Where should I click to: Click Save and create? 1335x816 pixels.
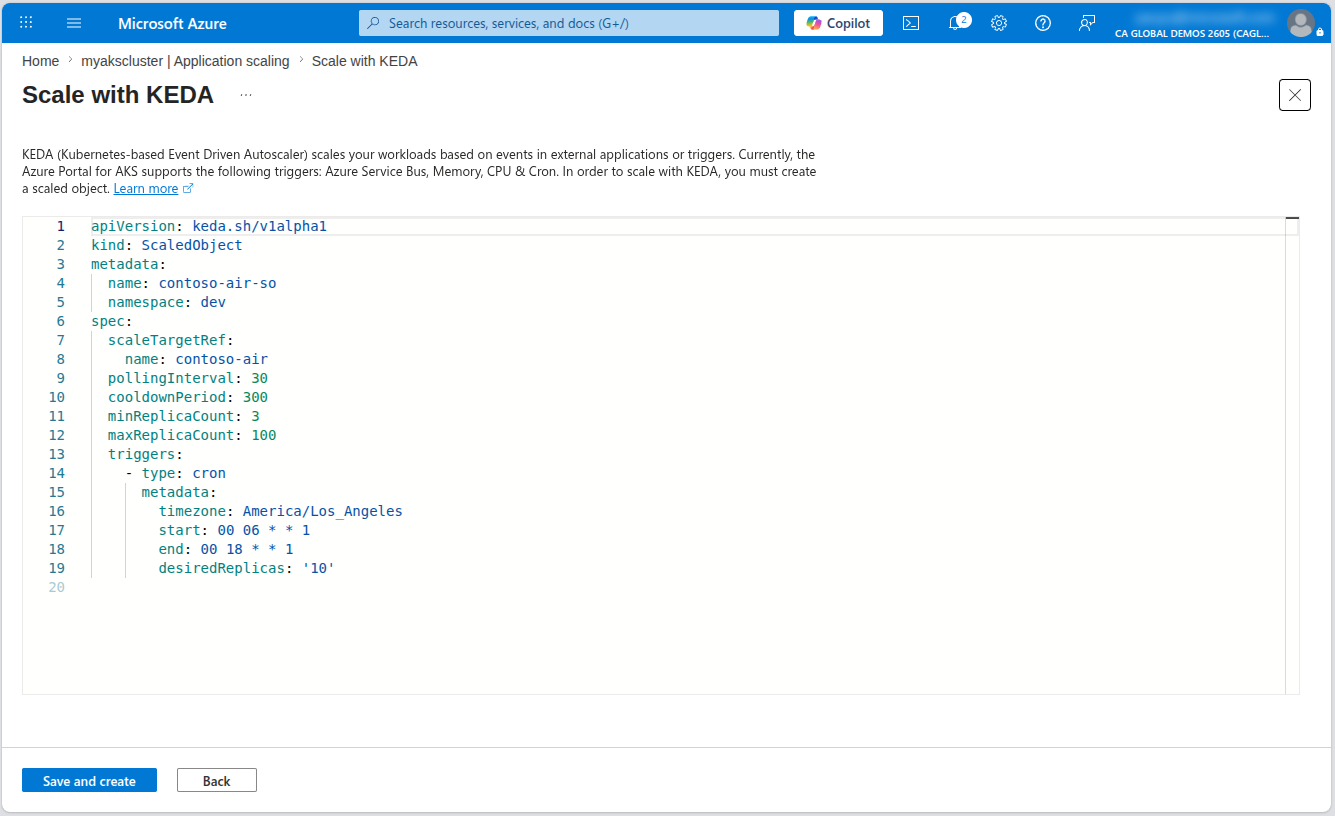[x=89, y=781]
